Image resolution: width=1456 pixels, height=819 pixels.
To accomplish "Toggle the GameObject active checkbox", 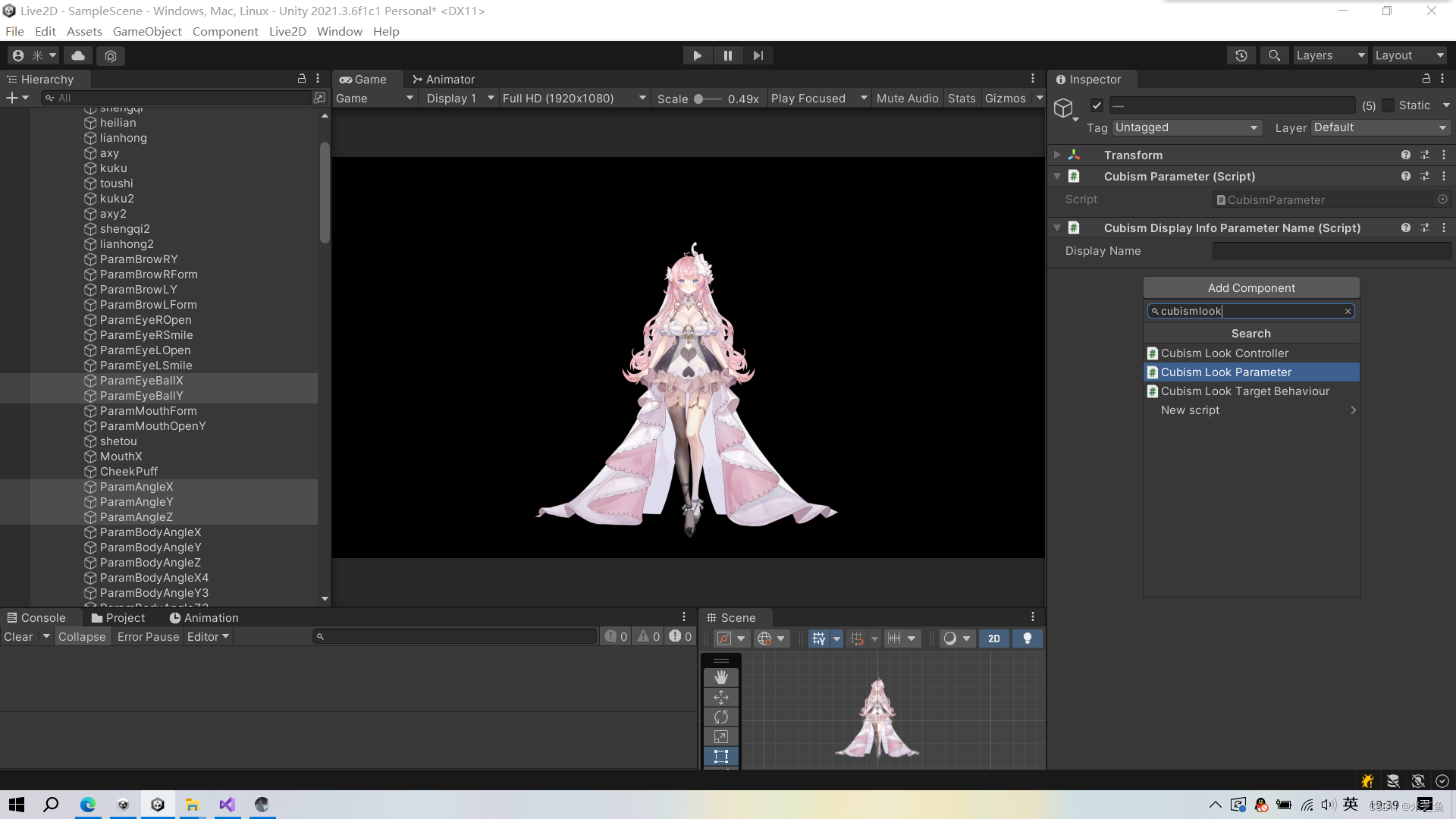I will point(1097,105).
